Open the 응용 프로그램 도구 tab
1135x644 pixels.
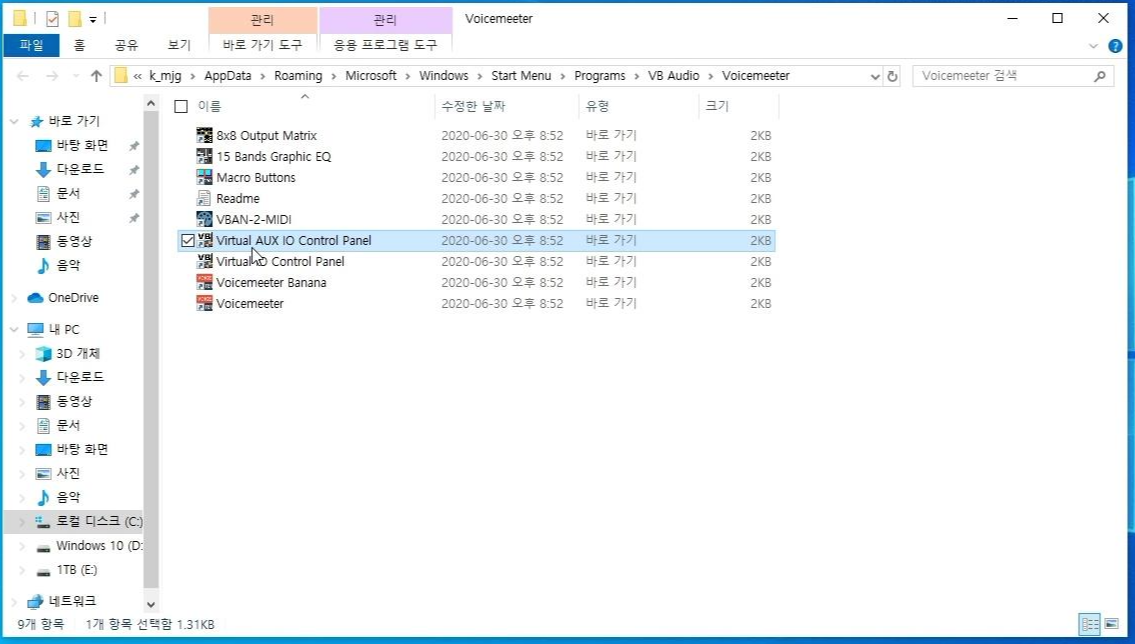pos(385,45)
